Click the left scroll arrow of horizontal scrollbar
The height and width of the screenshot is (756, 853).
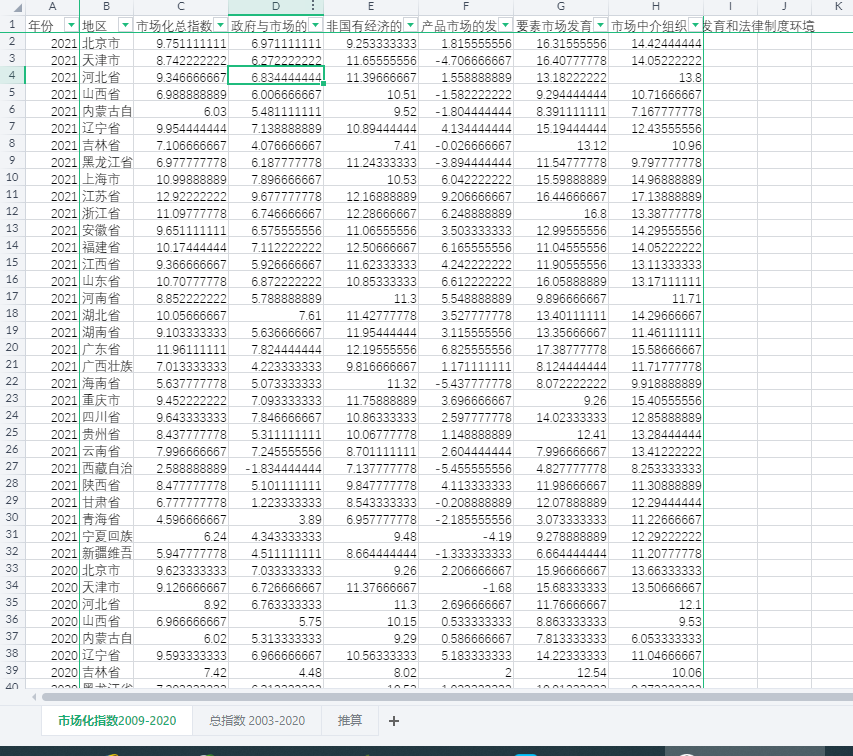[33, 696]
